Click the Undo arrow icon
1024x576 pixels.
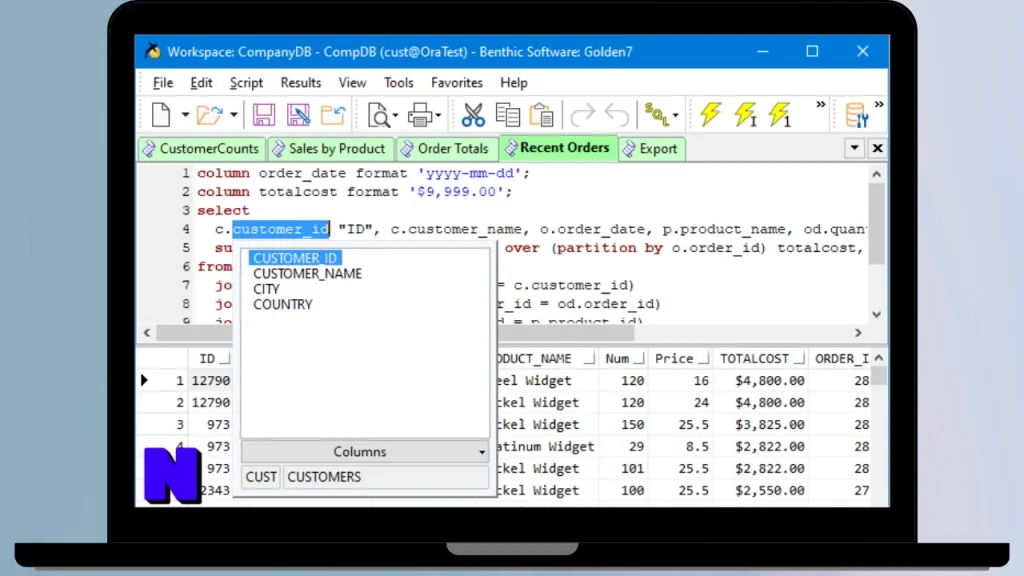pos(616,115)
